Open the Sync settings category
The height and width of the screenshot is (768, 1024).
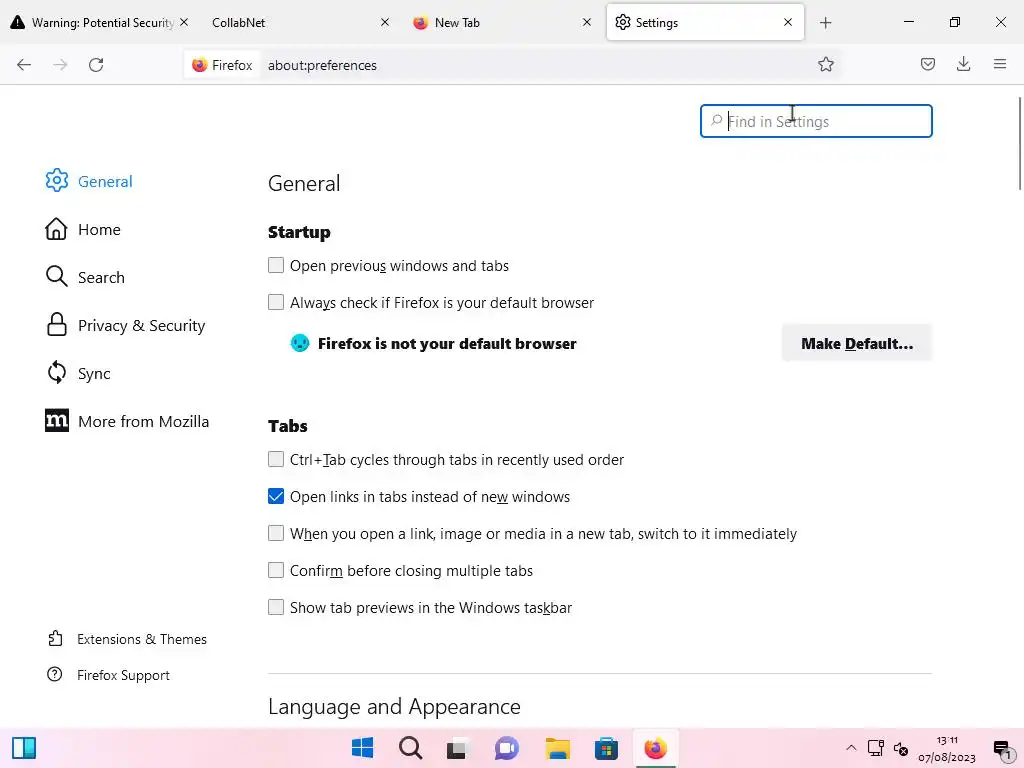[78, 373]
